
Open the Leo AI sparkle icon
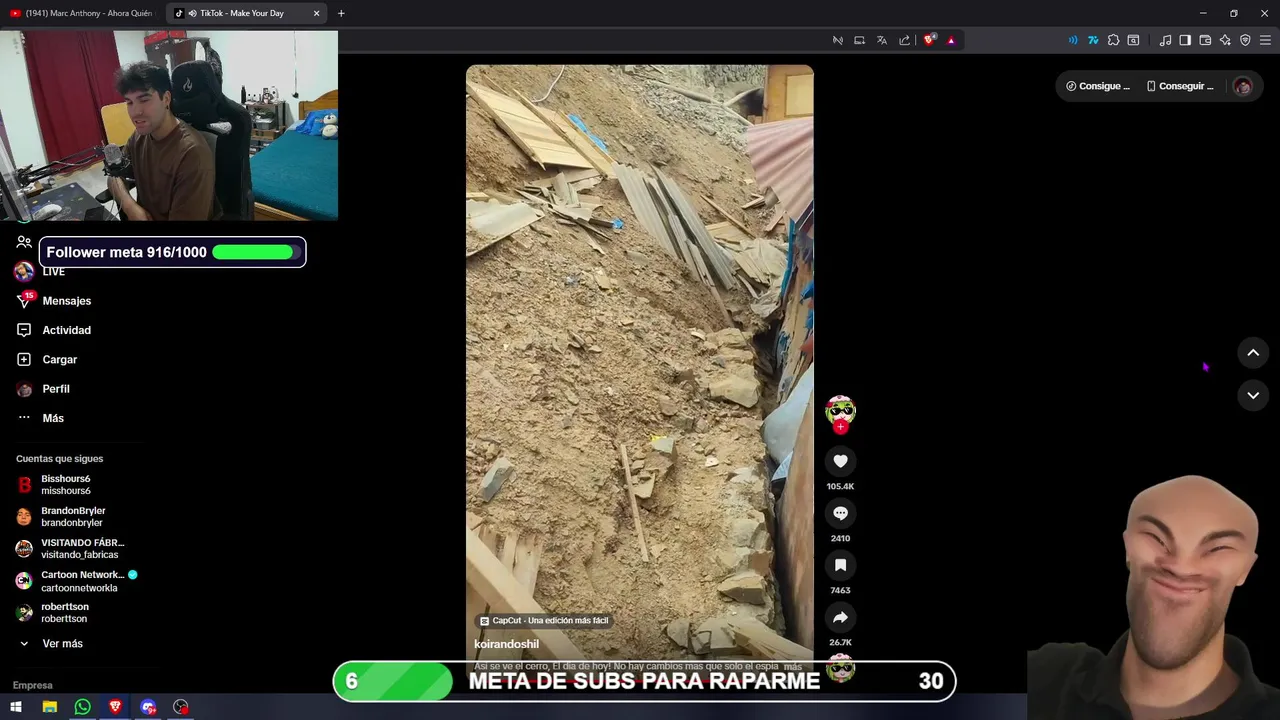point(1225,40)
